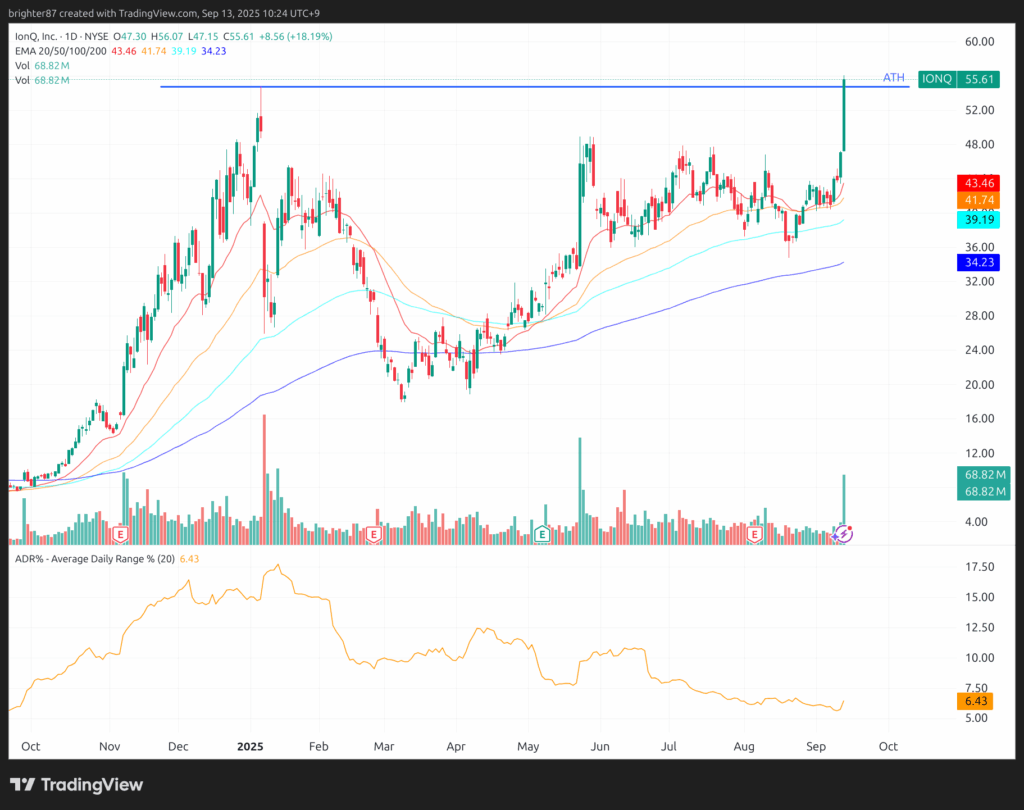
Task: Click the blue ATH line label
Action: 893,78
